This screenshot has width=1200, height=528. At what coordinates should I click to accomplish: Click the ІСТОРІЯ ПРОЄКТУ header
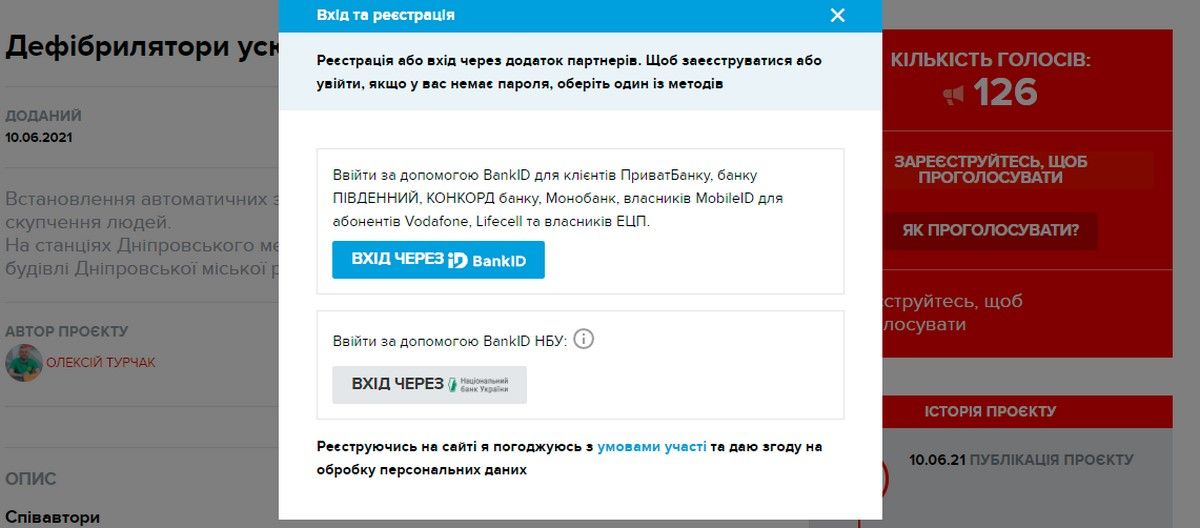(x=990, y=411)
